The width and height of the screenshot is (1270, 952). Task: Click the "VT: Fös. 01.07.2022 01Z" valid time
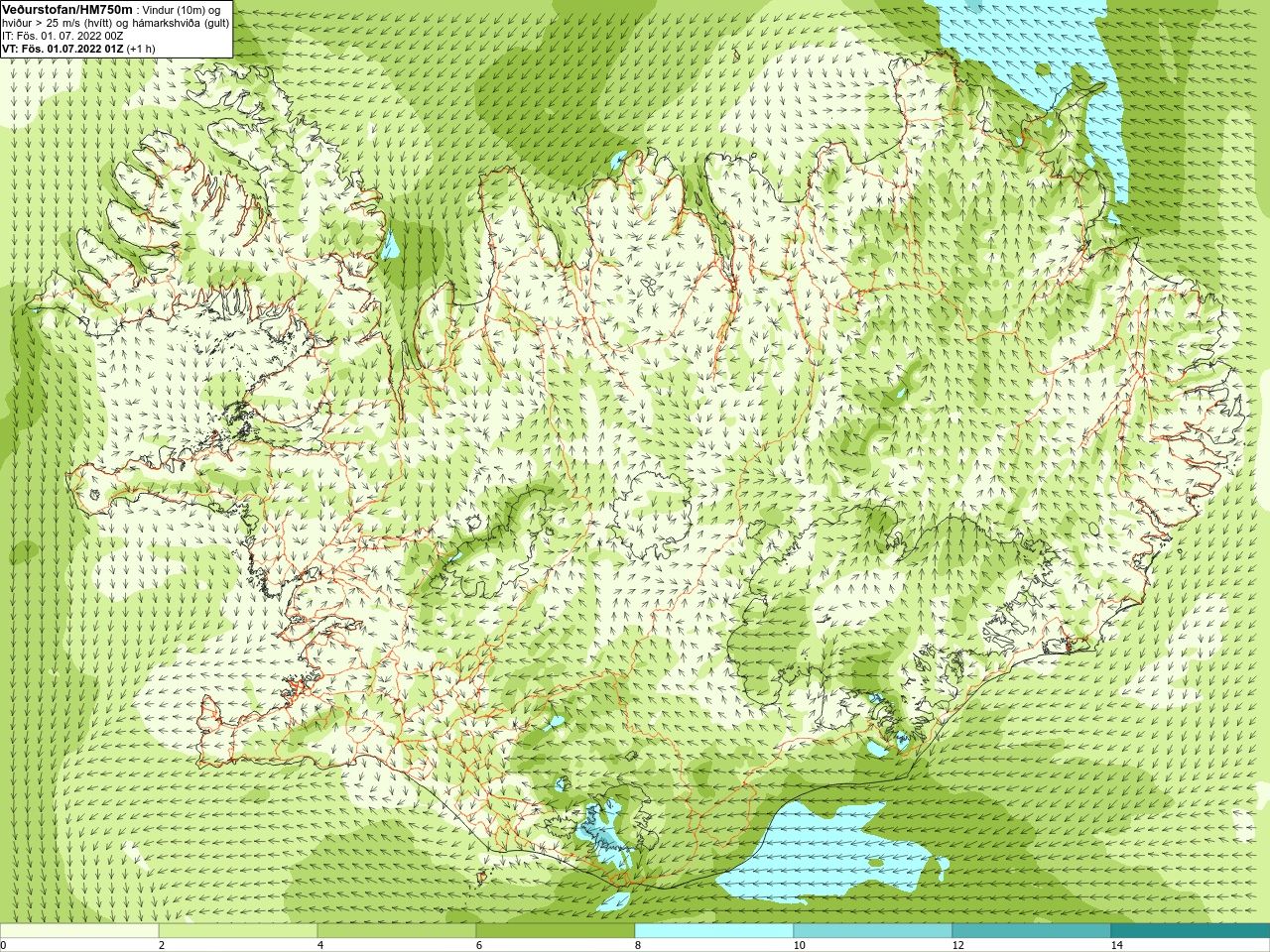(x=63, y=48)
